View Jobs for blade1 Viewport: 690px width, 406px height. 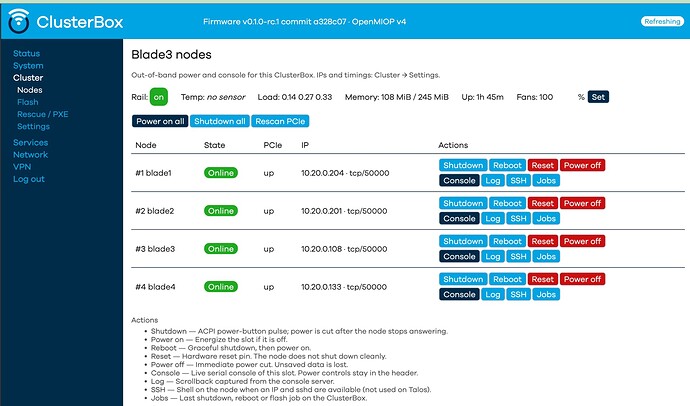click(546, 181)
